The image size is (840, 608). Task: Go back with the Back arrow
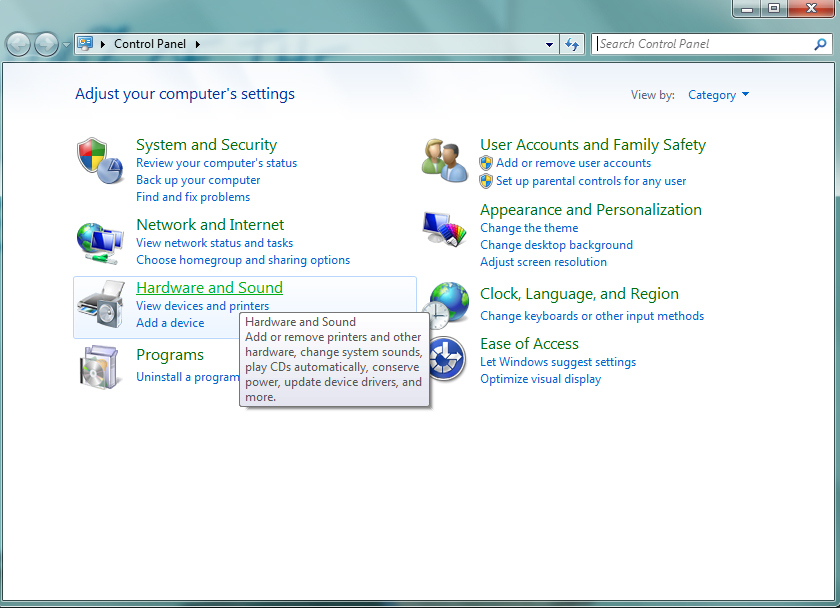click(x=18, y=44)
